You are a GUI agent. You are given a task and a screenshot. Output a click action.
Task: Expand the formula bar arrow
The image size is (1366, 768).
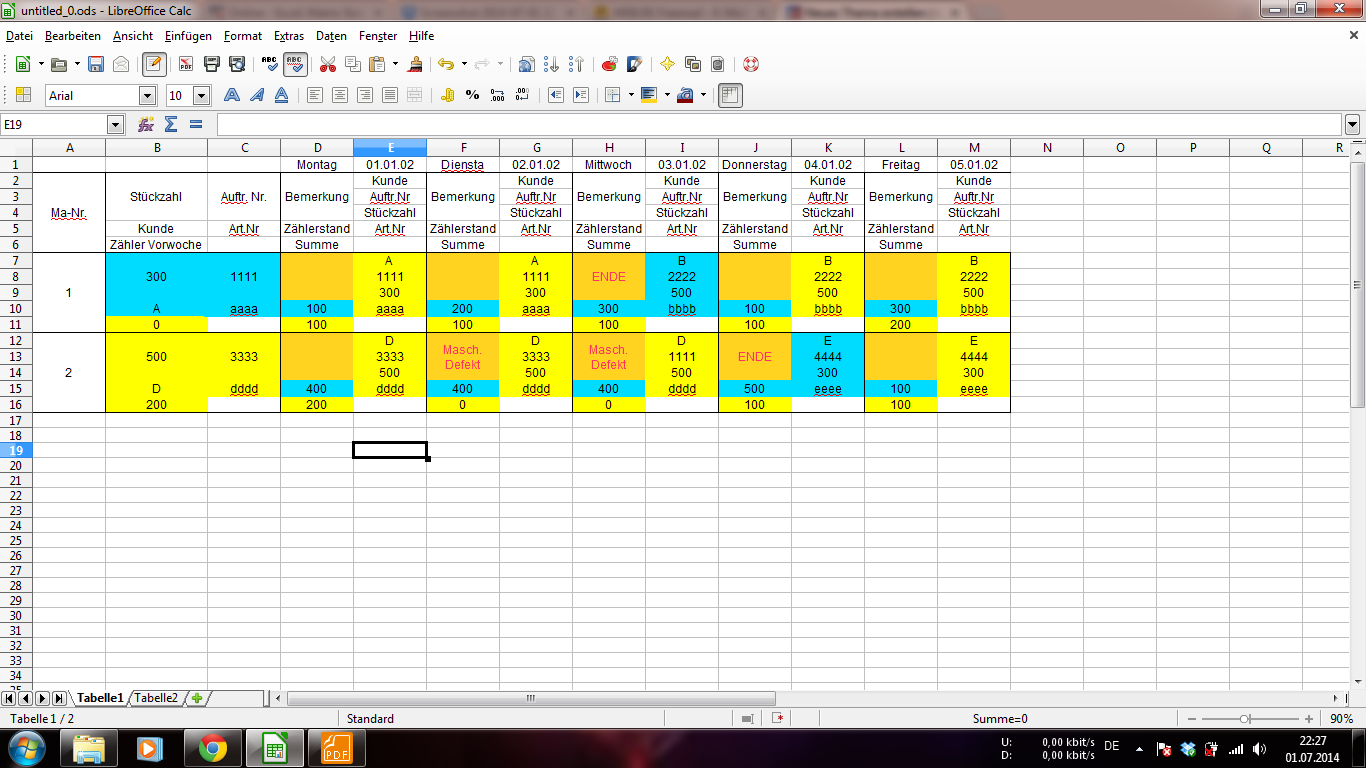[1353, 125]
